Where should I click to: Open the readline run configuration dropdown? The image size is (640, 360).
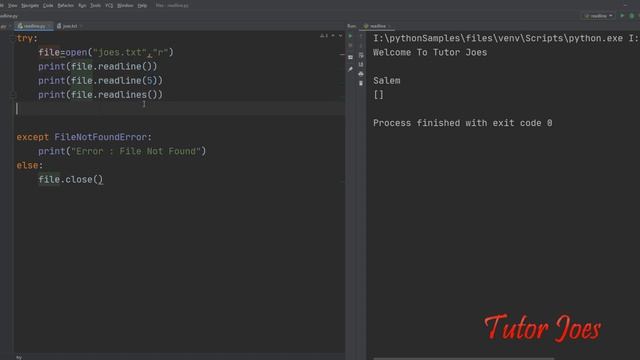click(598, 16)
